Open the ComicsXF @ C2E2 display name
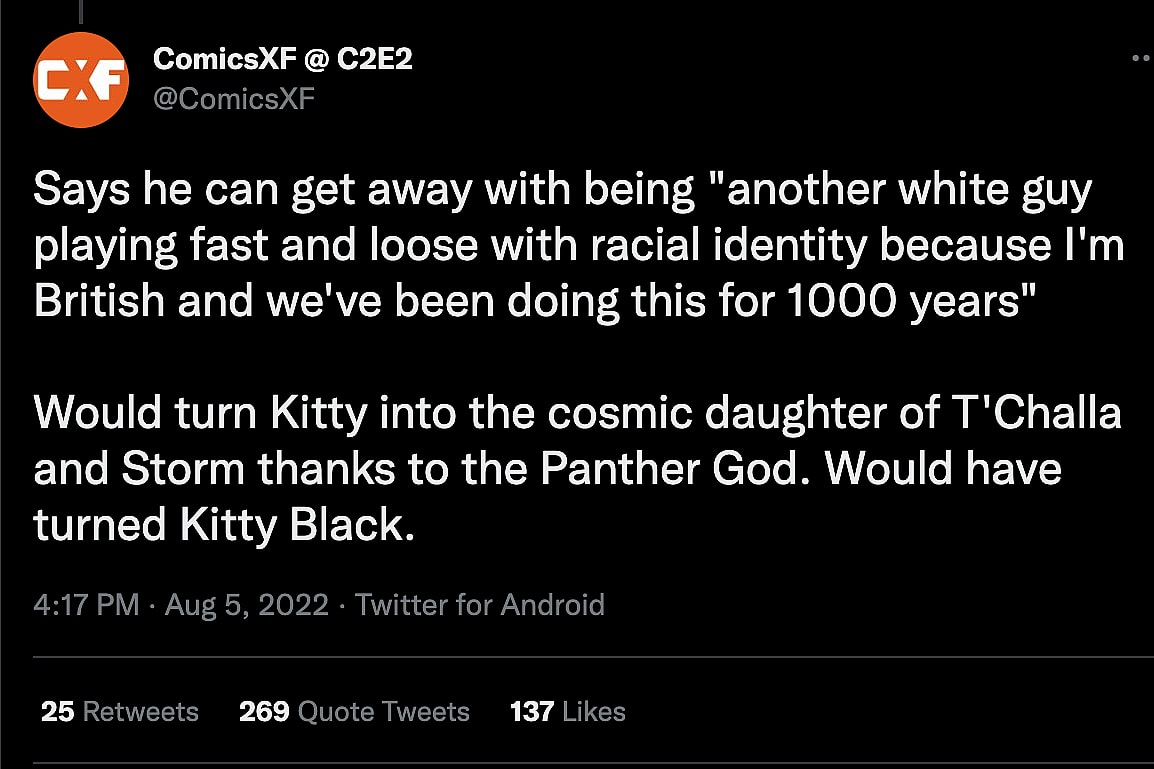 [282, 59]
